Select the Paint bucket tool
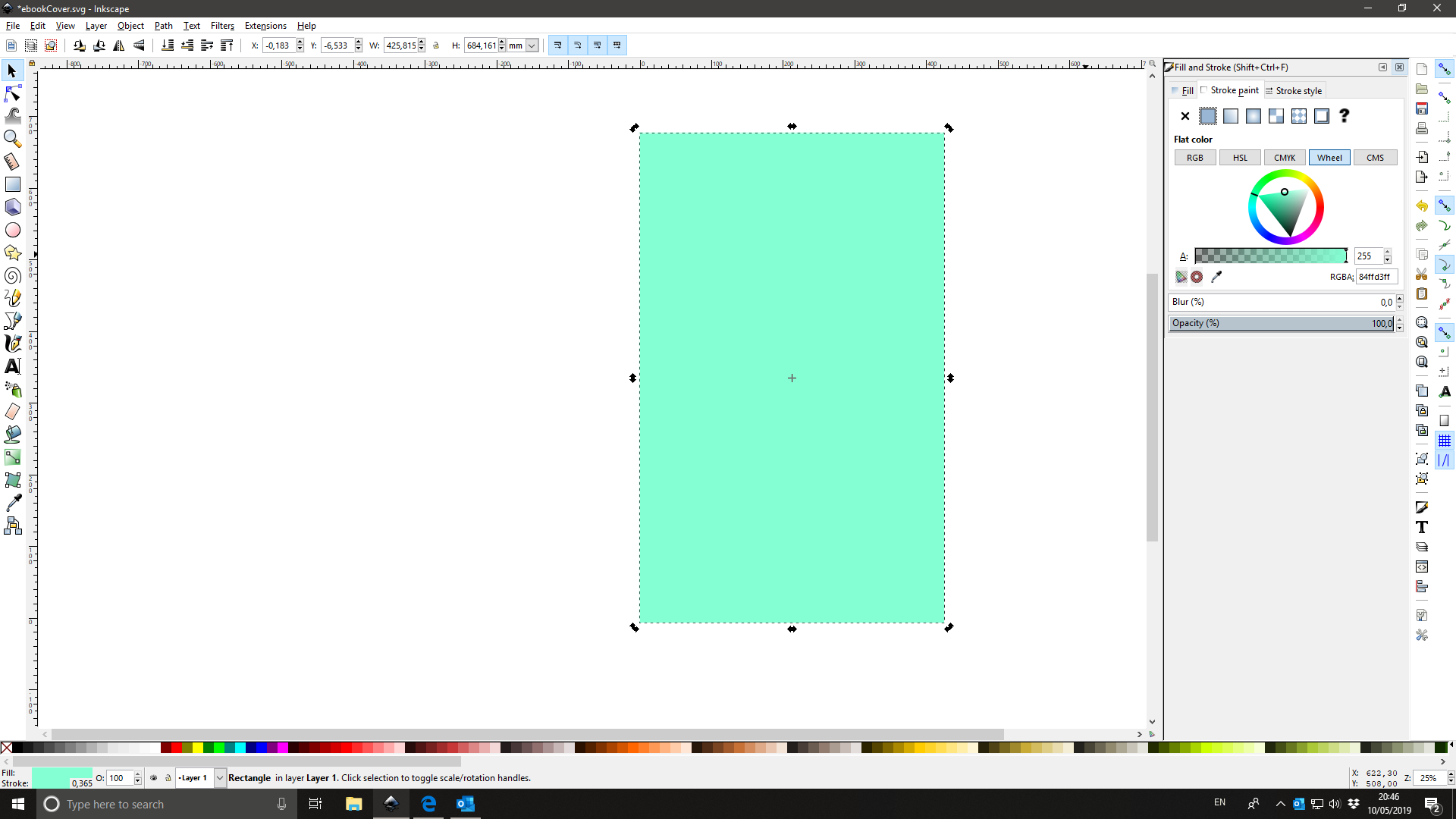This screenshot has width=1456, height=819. [12, 435]
